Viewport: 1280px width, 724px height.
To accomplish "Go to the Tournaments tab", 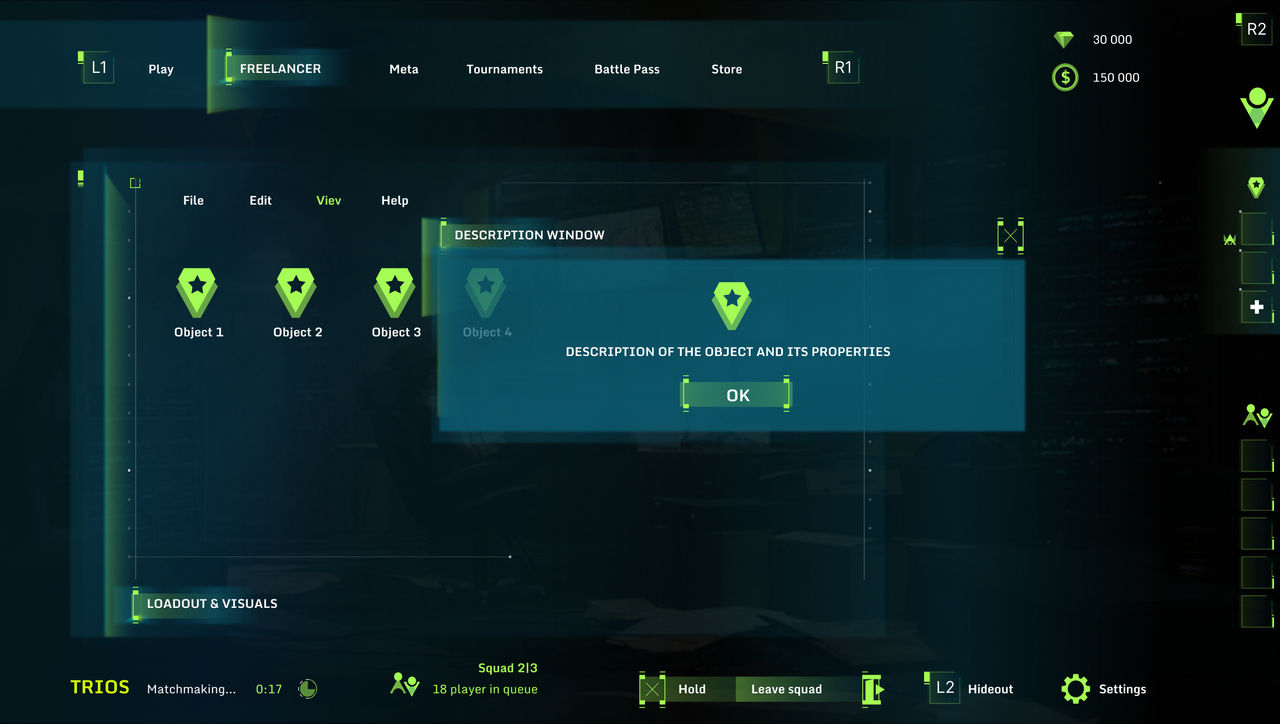I will (505, 69).
